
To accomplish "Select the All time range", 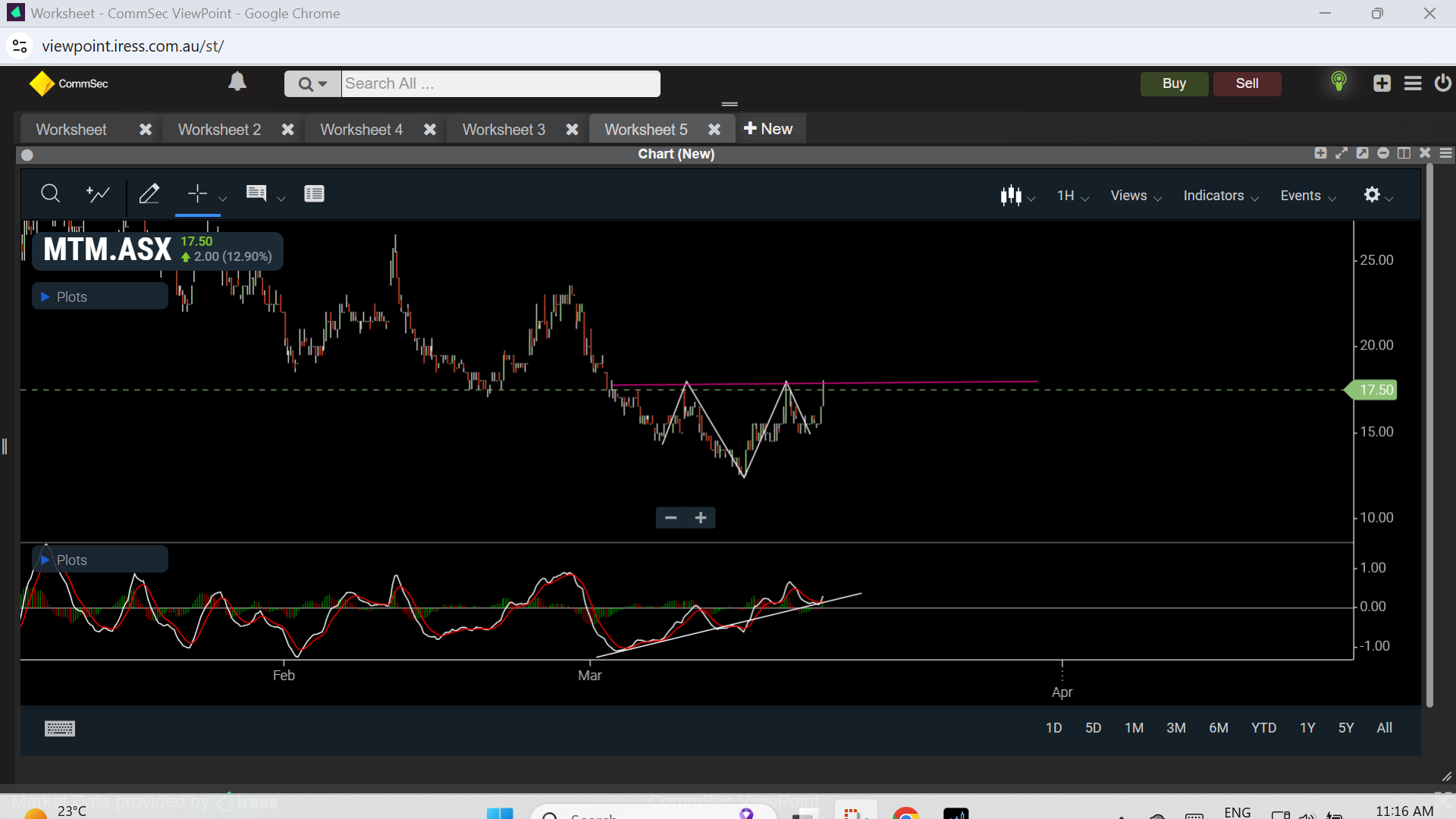I will [x=1385, y=728].
